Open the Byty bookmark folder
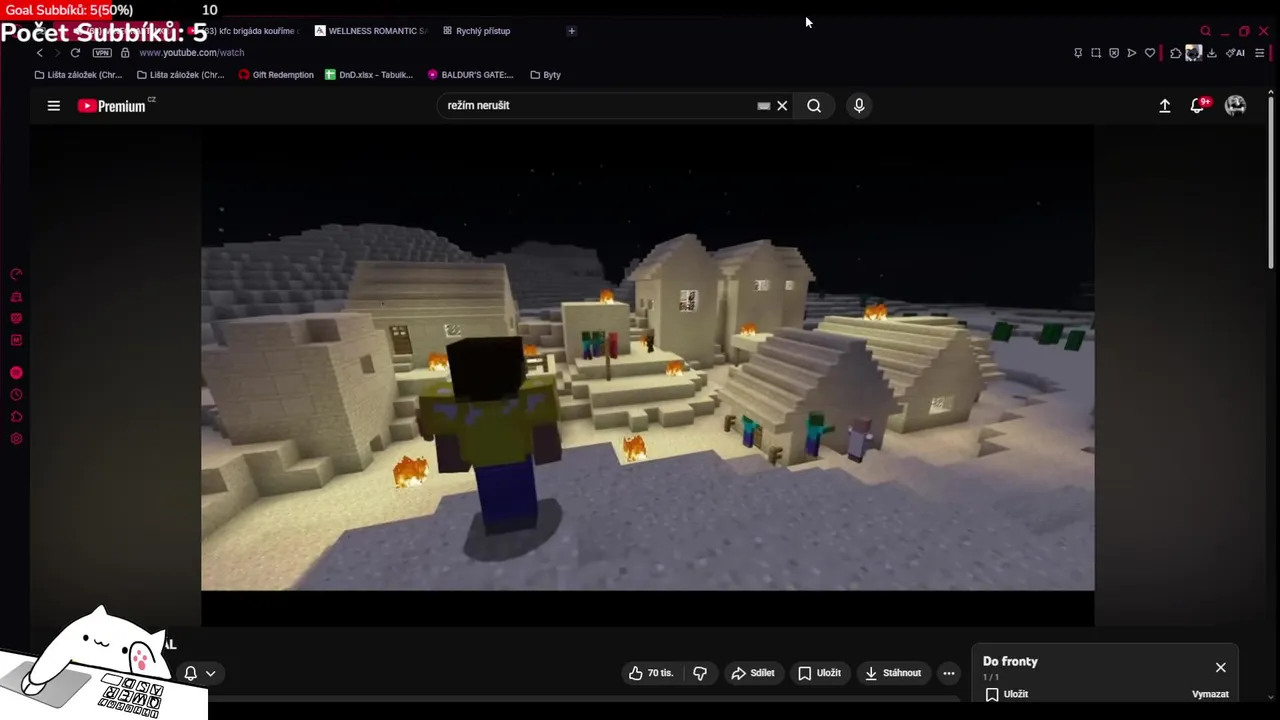This screenshot has width=1280, height=720. click(x=545, y=75)
